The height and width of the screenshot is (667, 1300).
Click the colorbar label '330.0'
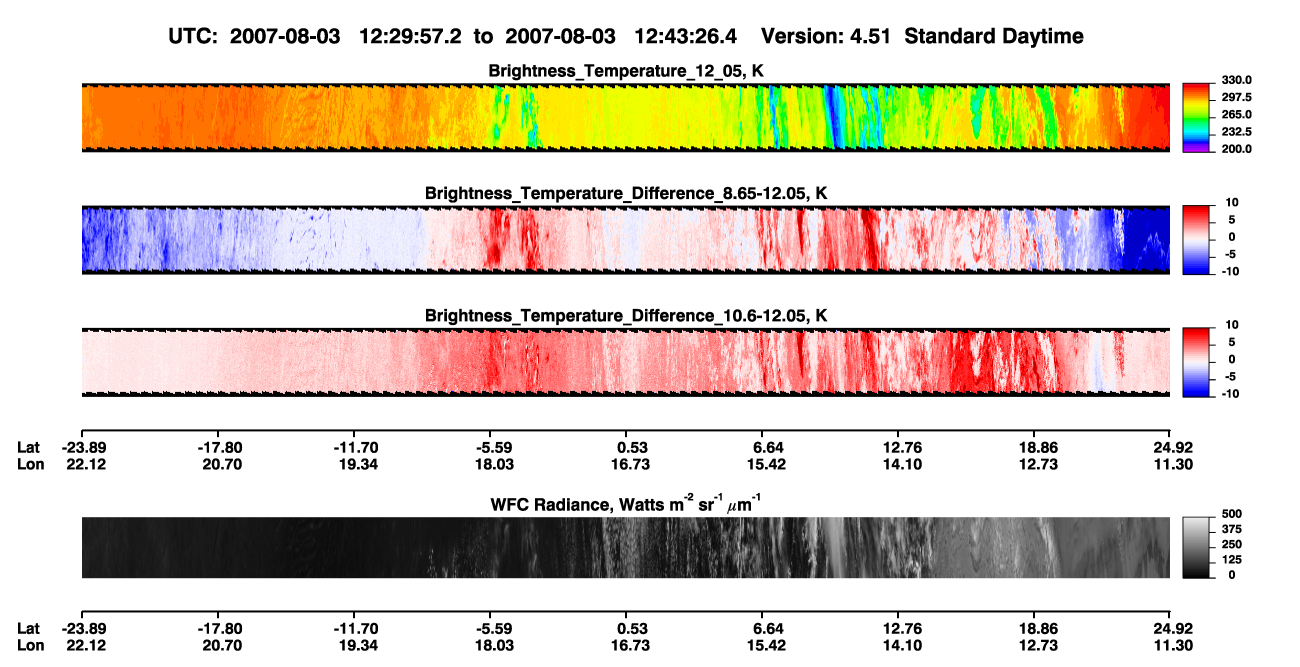pos(1236,81)
